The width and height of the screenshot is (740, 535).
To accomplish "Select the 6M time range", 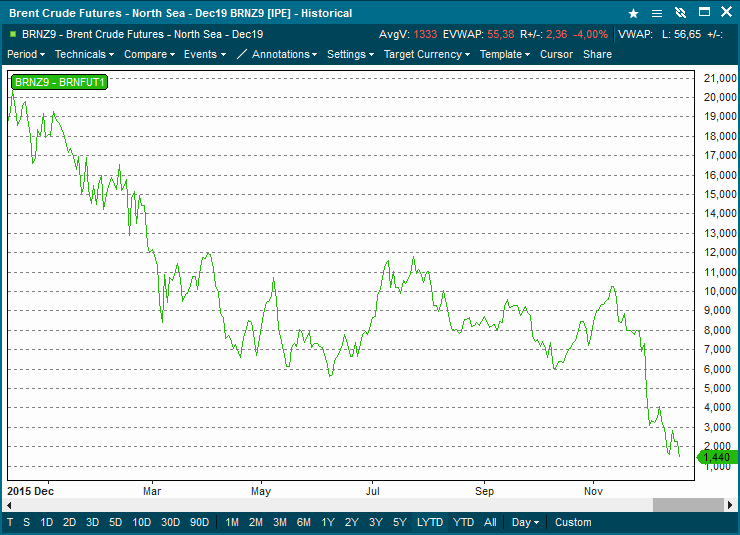I will [304, 522].
